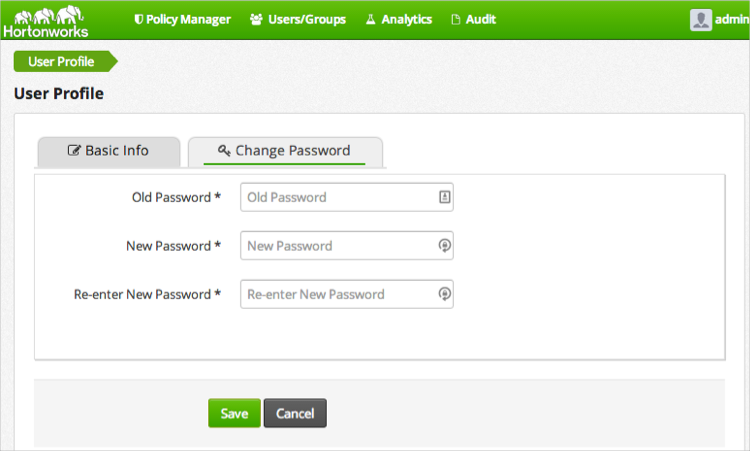Viewport: 750px width, 451px height.
Task: Go to the Analytics menu
Action: (406, 19)
